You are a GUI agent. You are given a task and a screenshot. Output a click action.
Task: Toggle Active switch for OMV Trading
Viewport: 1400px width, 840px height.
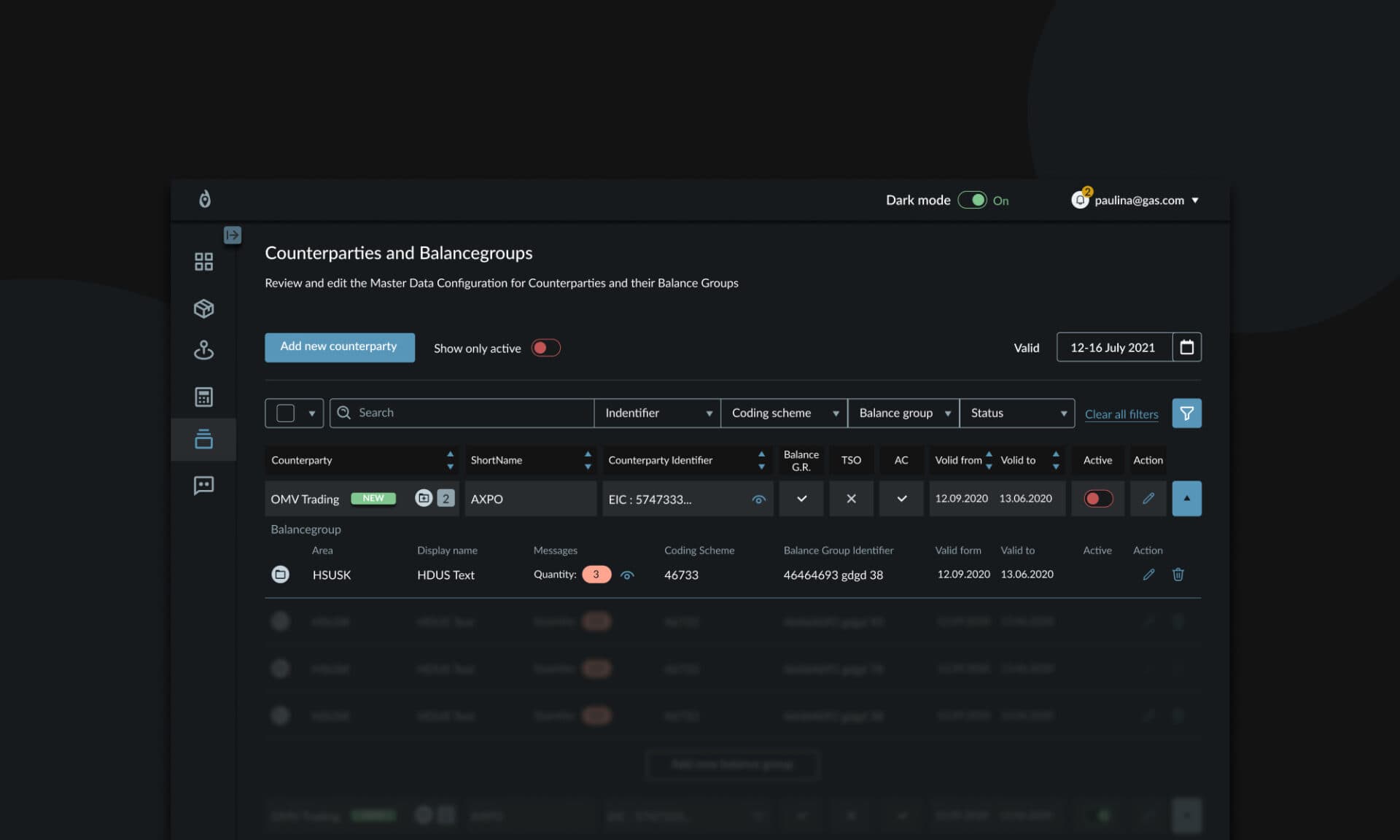[1098, 498]
